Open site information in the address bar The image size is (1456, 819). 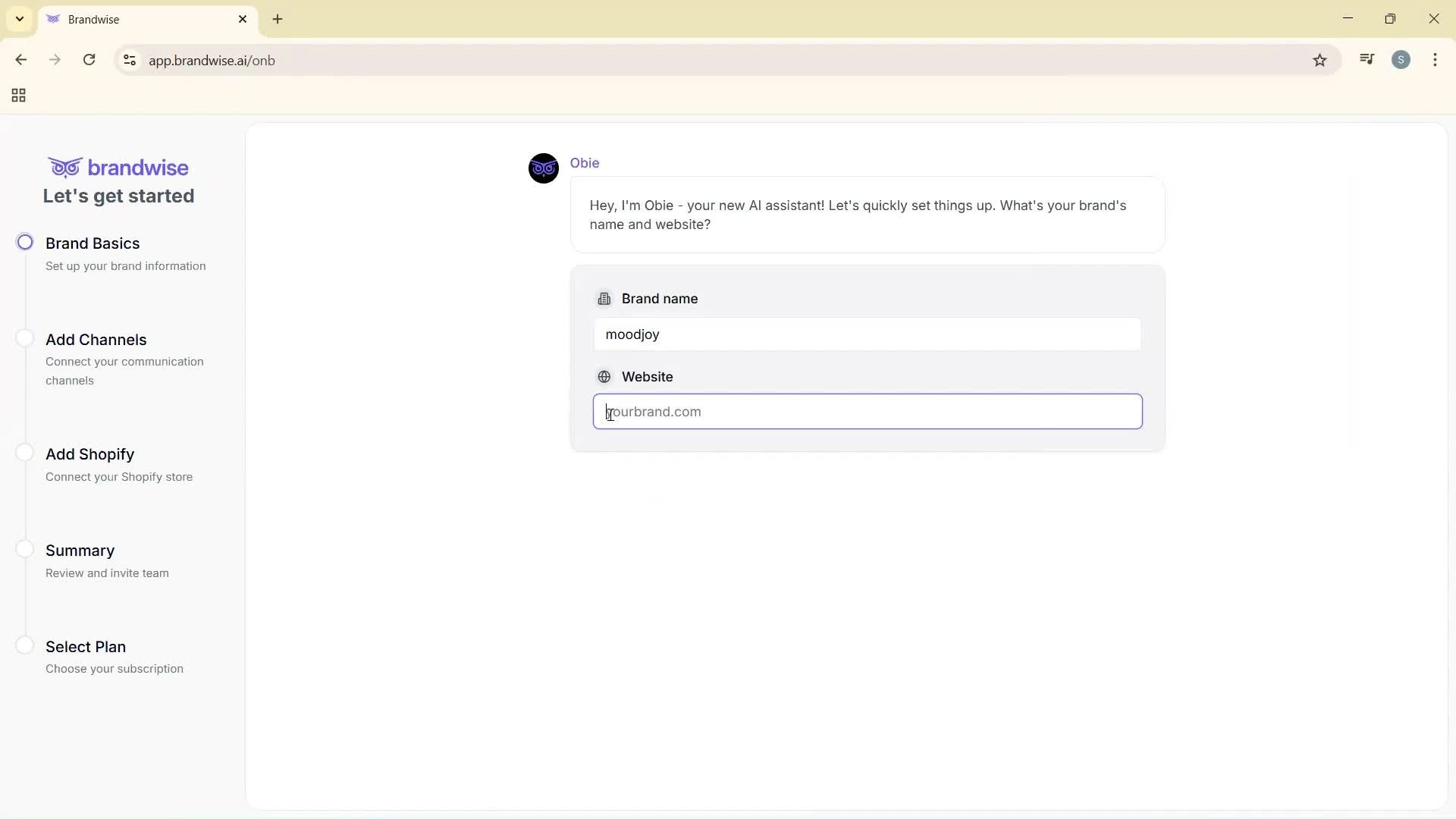coord(129,60)
